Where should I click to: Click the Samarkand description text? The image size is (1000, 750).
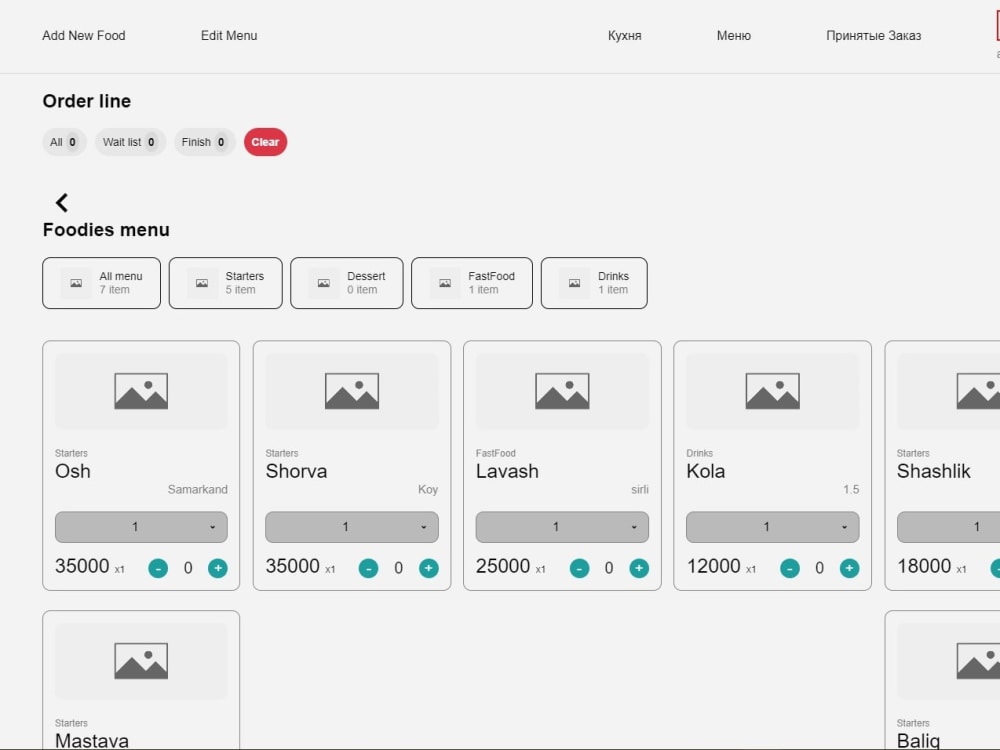[197, 489]
